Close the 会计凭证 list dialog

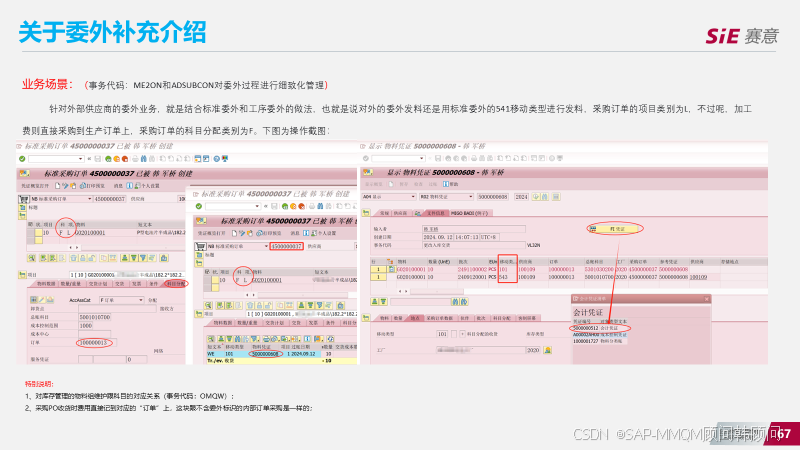point(707,299)
